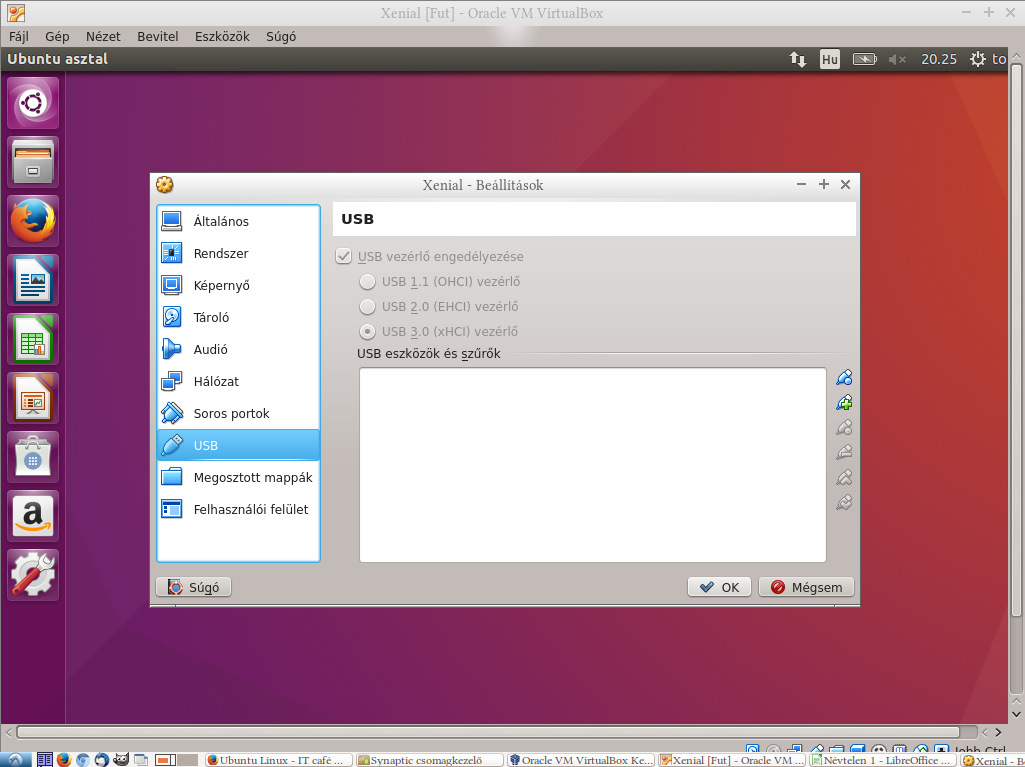Click the network indicator in the Ubuntu panel
The width and height of the screenshot is (1025, 767).
(798, 59)
